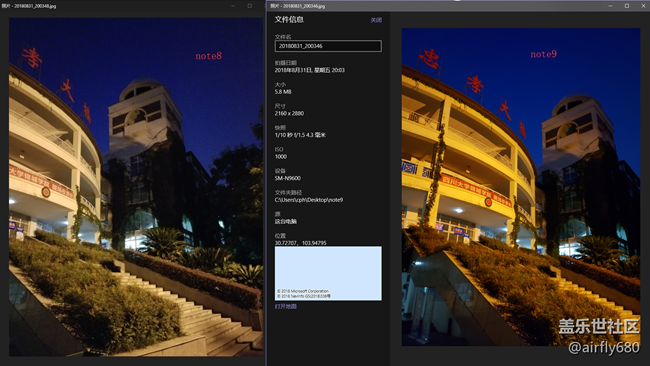Viewport: 650px width, 366px height.
Task: Click the Microsoft Corporation copyright in map
Action: pos(303,291)
